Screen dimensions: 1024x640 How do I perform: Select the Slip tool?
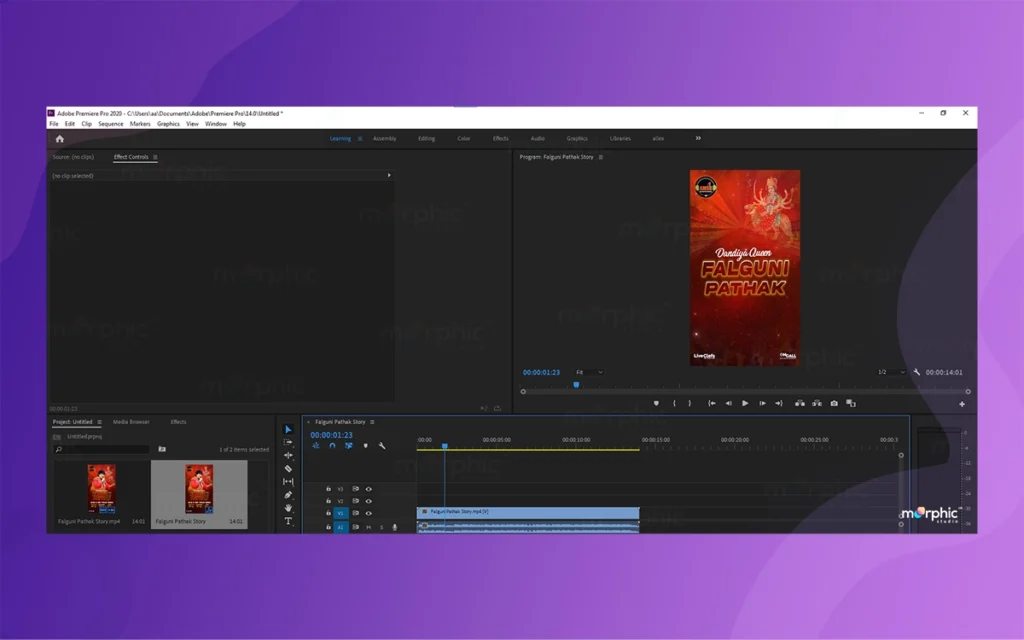(288, 481)
